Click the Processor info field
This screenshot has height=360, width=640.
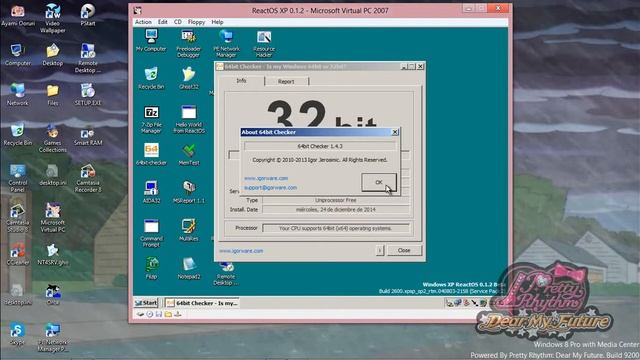(336, 228)
